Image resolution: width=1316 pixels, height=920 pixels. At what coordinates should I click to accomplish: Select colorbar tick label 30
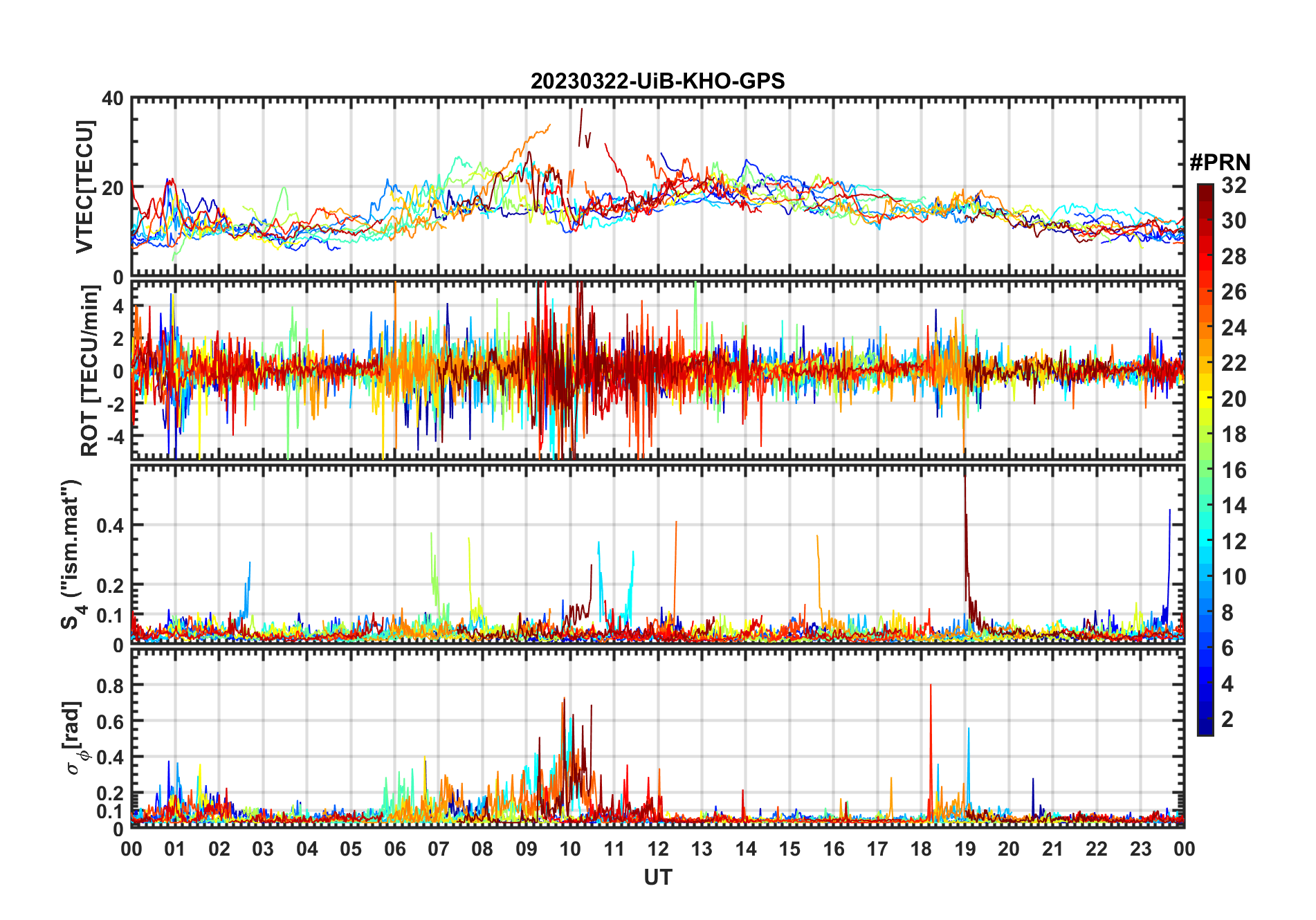1234,221
